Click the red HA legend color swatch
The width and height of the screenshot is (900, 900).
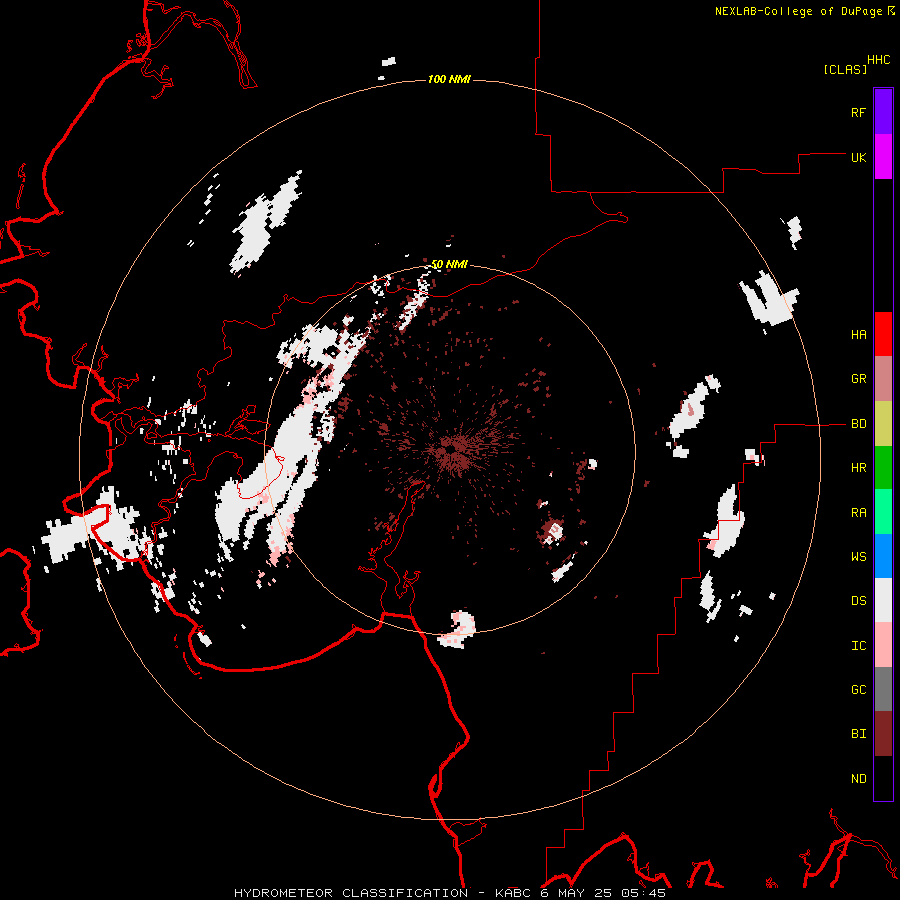(x=883, y=334)
